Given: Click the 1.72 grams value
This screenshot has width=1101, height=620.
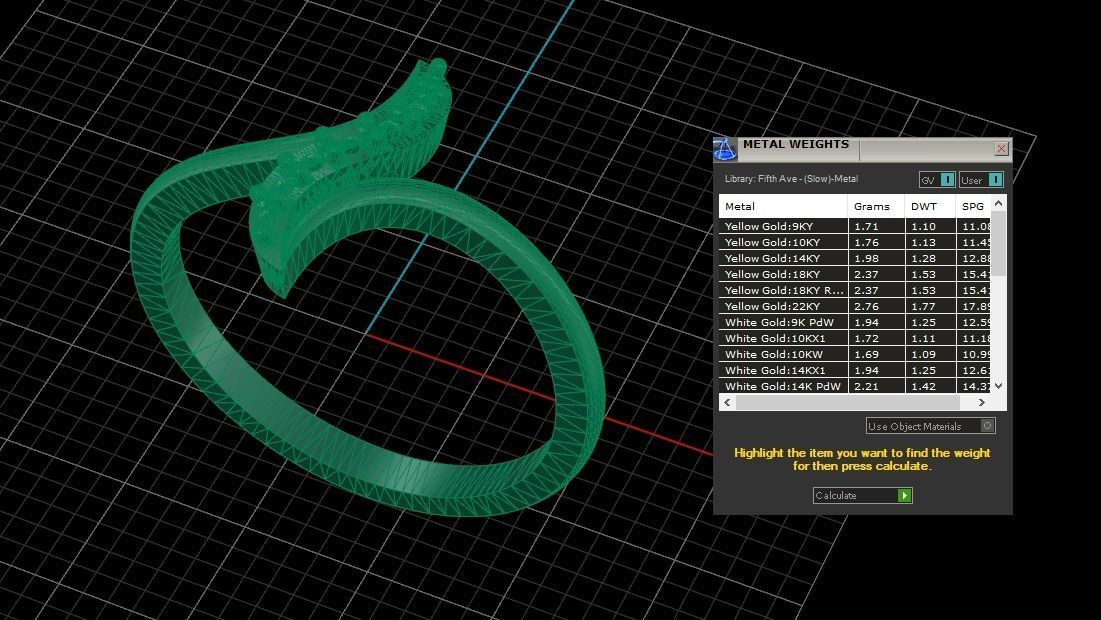Looking at the screenshot, I should point(866,338).
